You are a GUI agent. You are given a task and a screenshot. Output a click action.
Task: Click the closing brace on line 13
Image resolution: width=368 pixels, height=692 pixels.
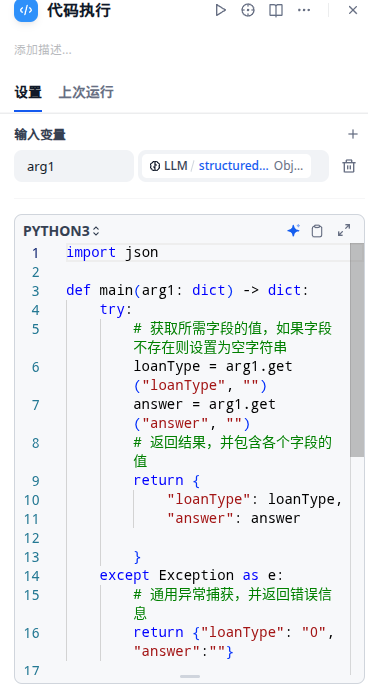click(137, 556)
